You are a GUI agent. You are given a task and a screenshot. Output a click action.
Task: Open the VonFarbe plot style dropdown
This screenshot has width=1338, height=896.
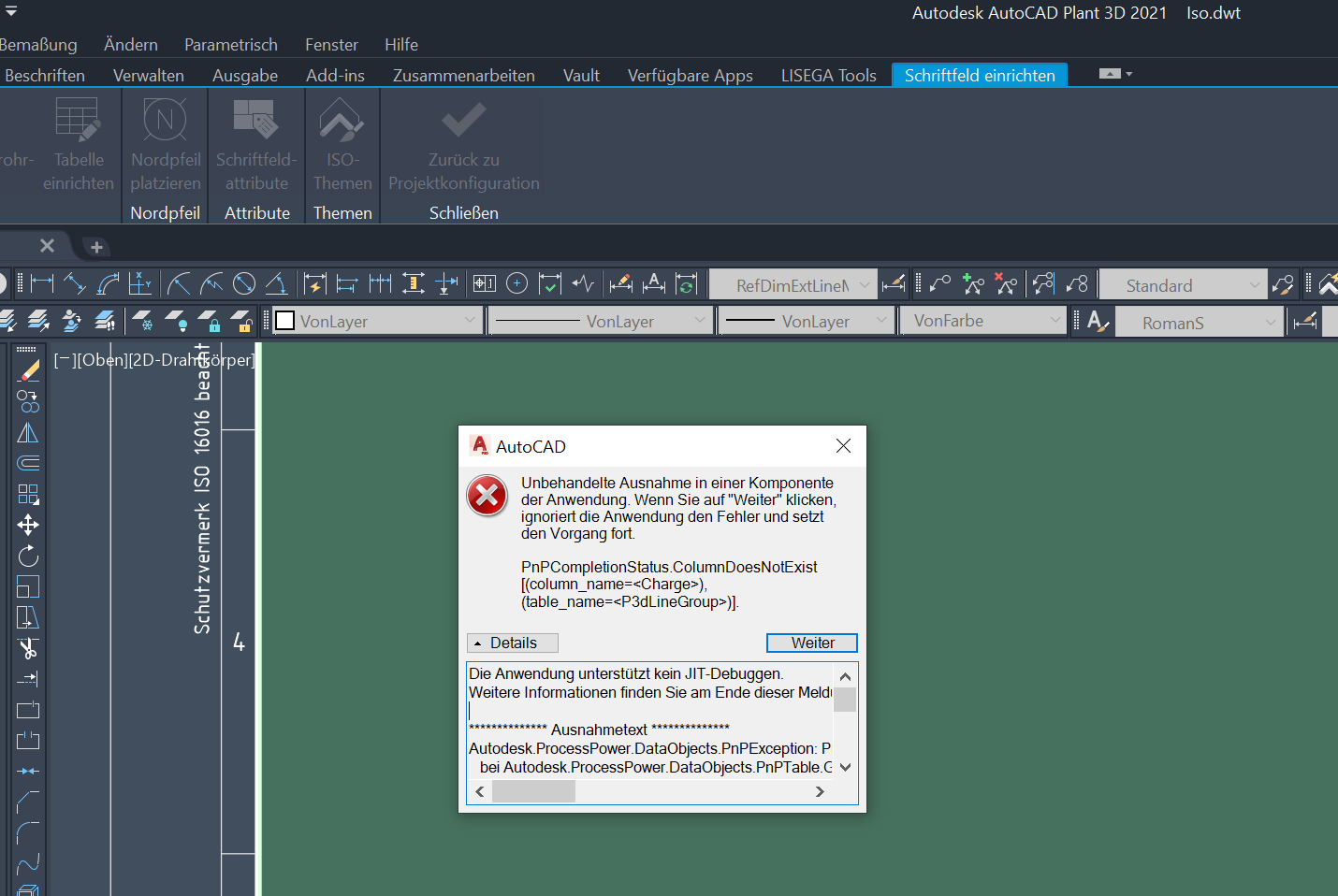pos(982,321)
